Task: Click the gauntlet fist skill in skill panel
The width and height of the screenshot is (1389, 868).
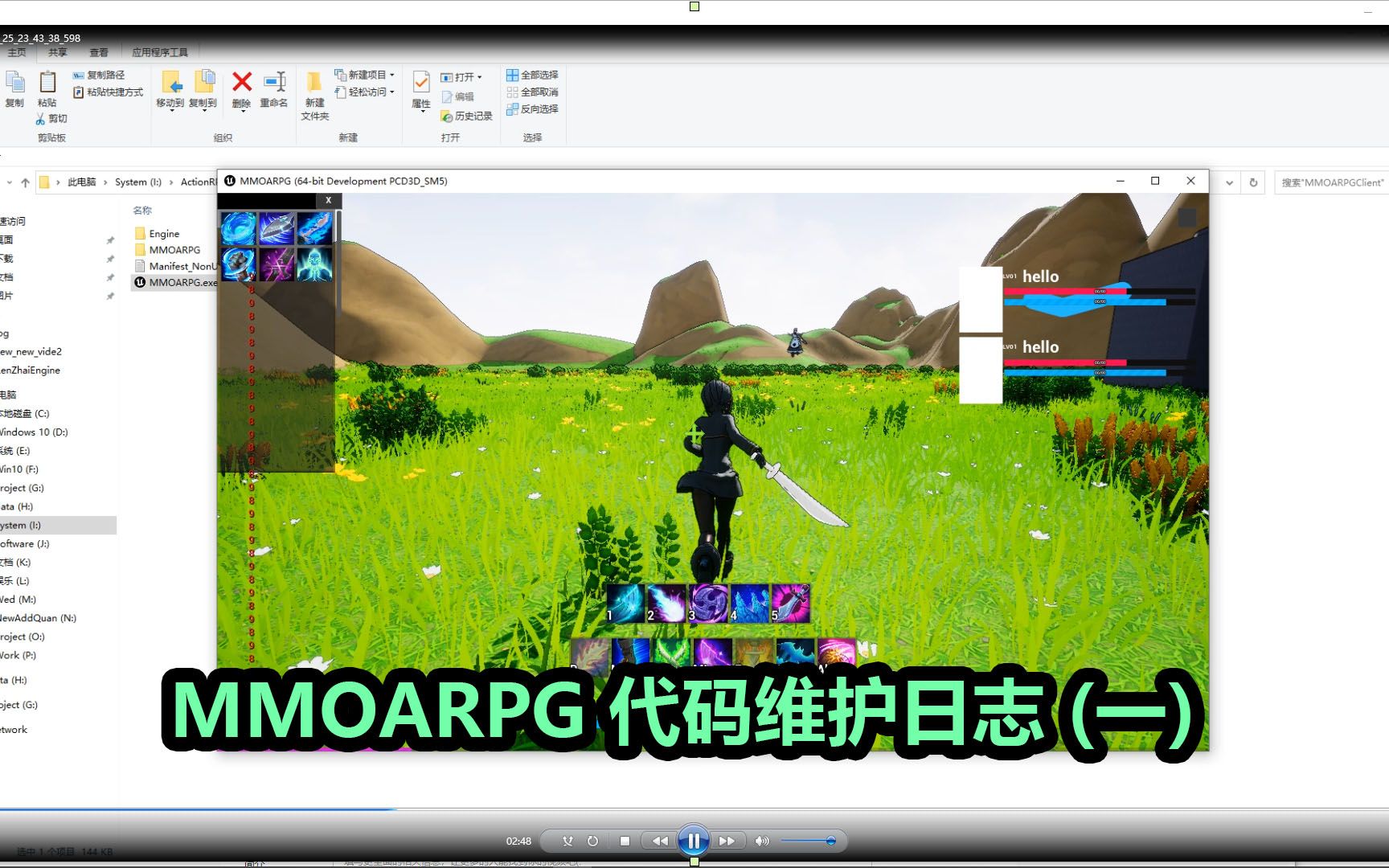Action: 238,264
